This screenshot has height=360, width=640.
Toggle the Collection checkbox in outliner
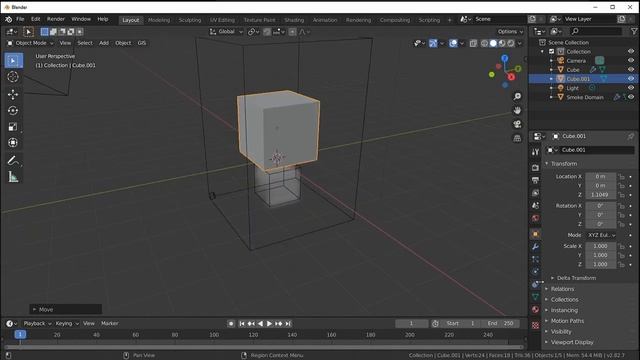point(551,51)
